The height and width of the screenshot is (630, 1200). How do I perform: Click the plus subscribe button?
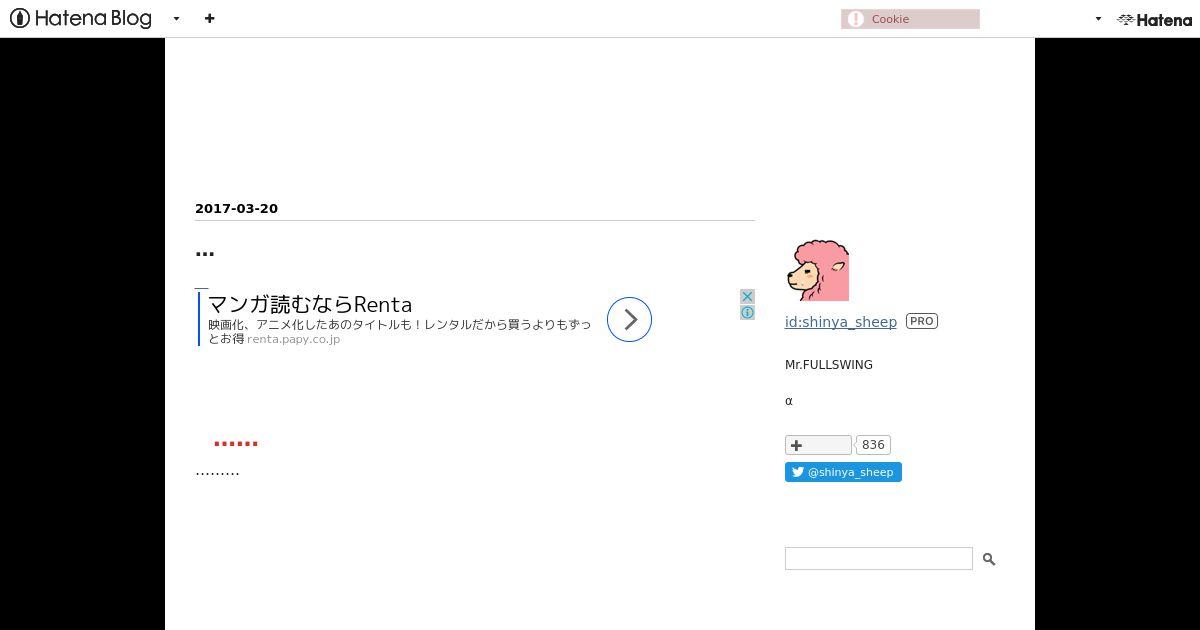click(x=818, y=445)
